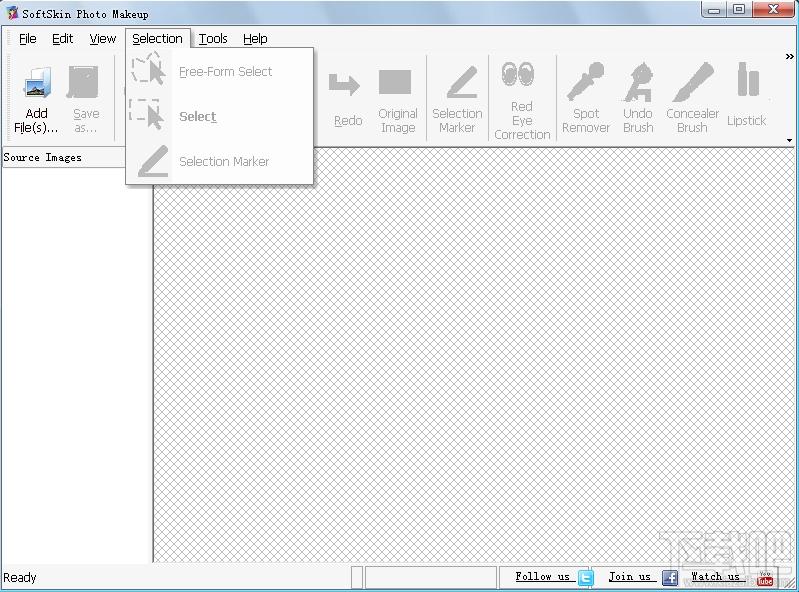Choose the Lipstick tool
The image size is (799, 592).
(747, 95)
